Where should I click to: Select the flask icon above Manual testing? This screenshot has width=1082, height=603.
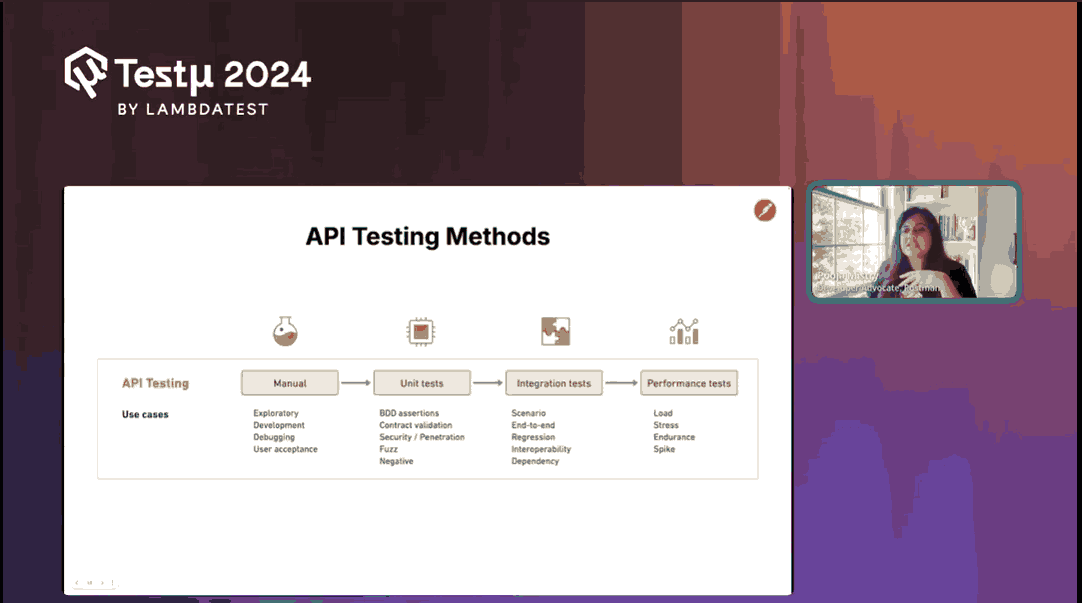coord(287,330)
